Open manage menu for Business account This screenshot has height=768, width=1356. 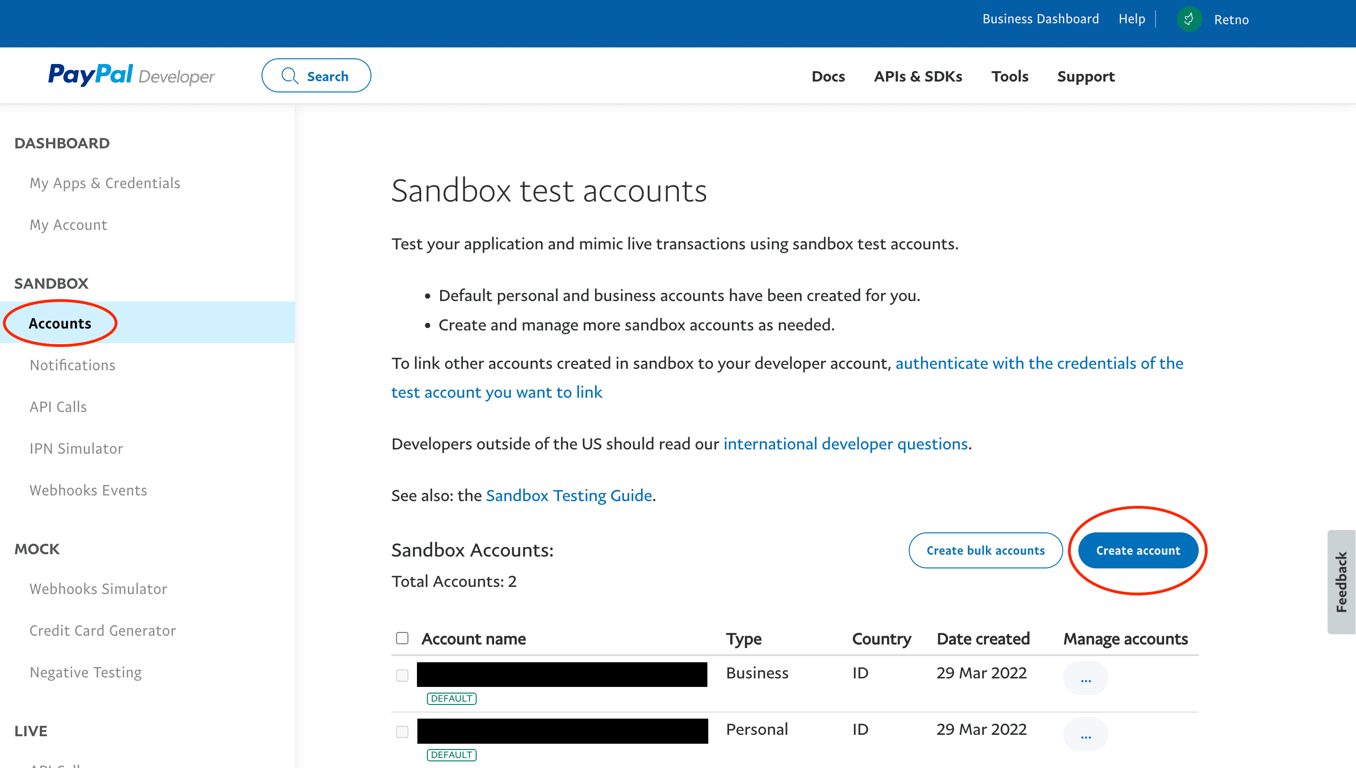coord(1085,679)
